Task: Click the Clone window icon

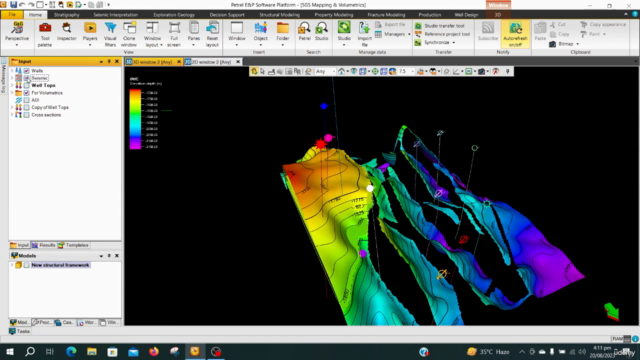Action: point(129,34)
